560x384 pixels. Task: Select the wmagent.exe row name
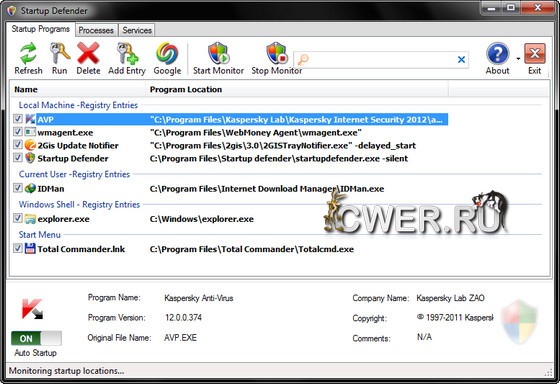click(x=65, y=133)
